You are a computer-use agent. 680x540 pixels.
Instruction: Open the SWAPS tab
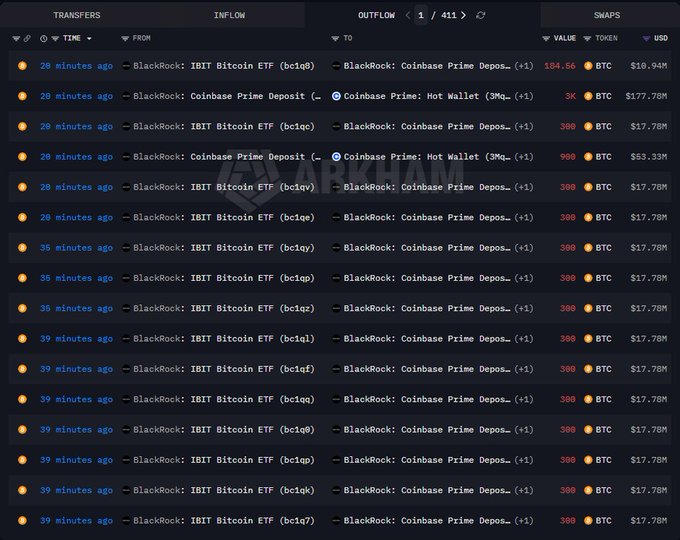click(x=607, y=15)
